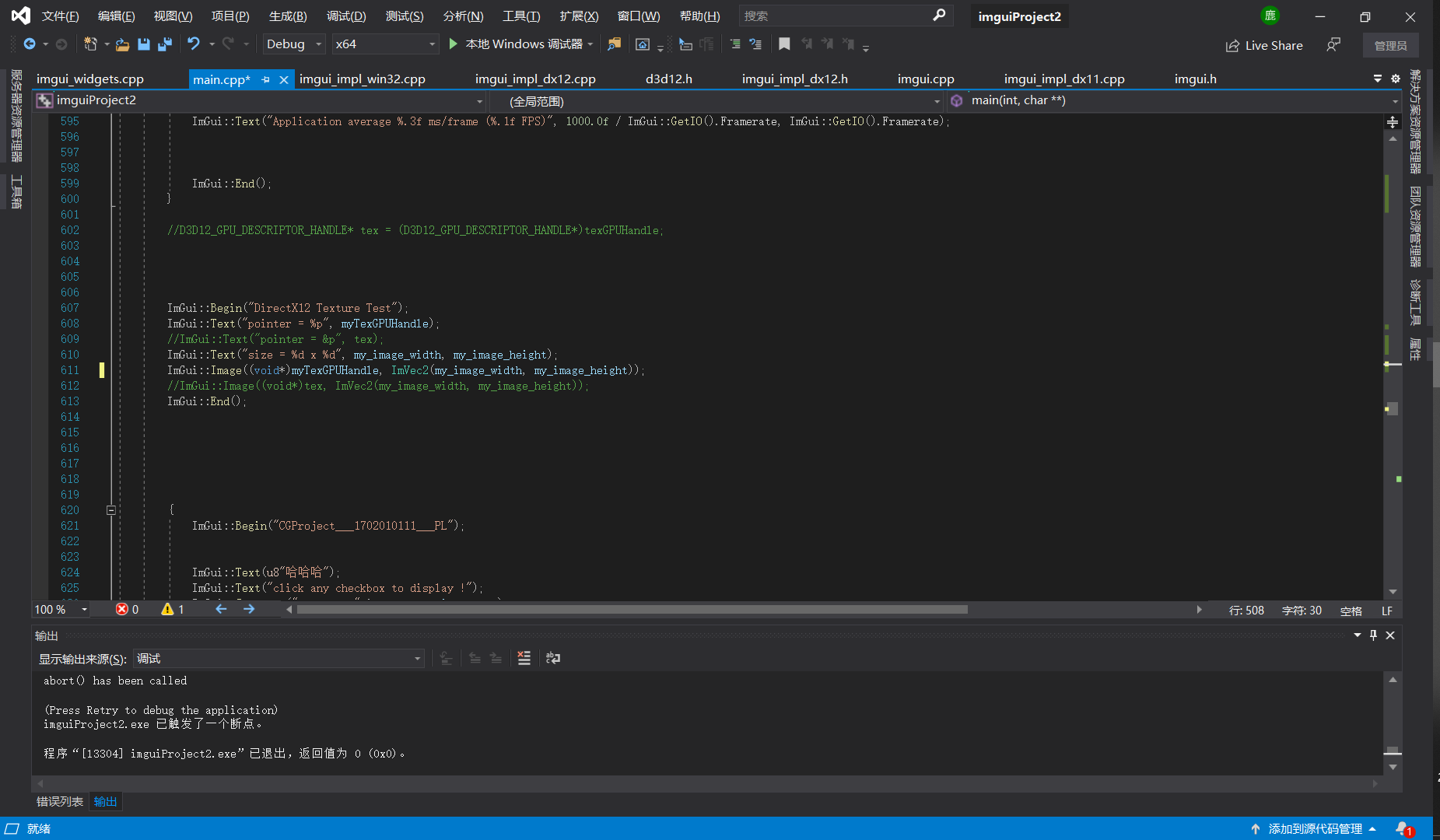Switch to the 错误列表 panel
The width and height of the screenshot is (1440, 840).
[x=58, y=801]
